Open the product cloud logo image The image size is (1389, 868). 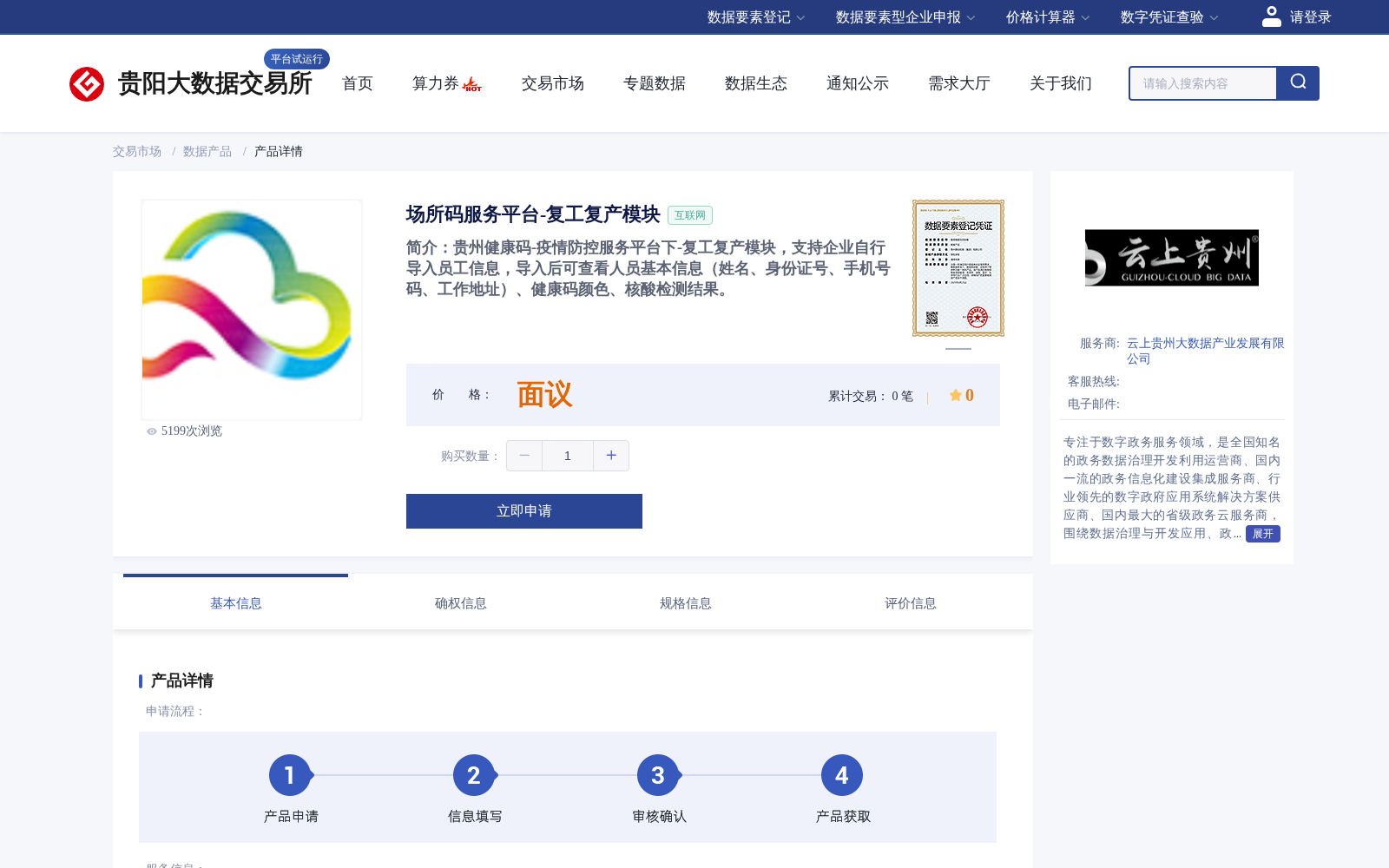[252, 310]
